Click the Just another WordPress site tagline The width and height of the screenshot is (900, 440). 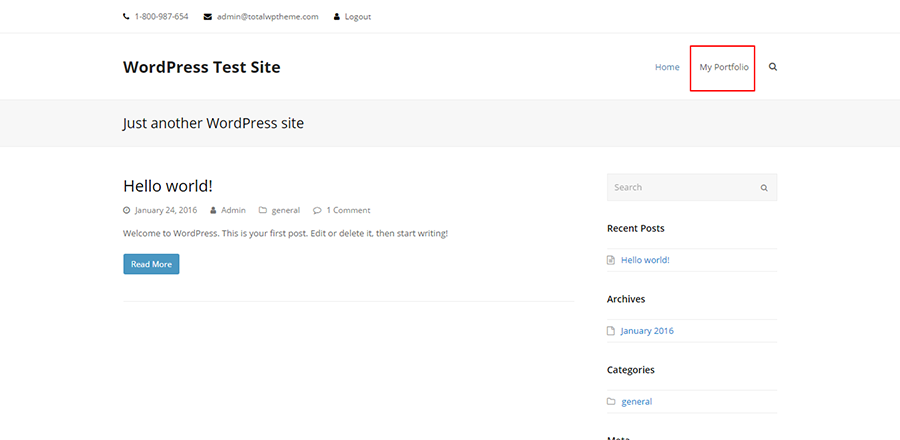pyautogui.click(x=213, y=123)
